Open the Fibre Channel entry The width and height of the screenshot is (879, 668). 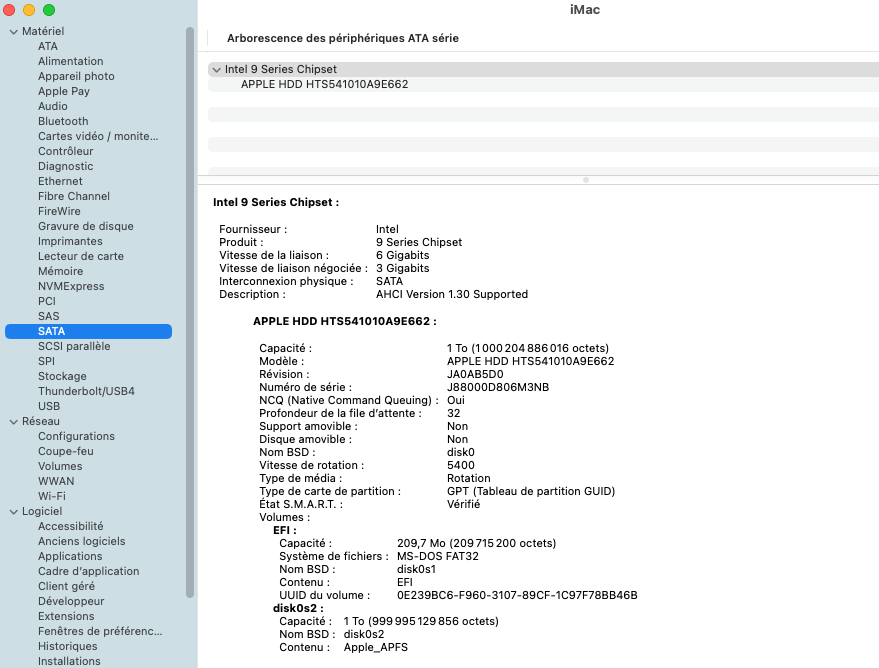tap(74, 196)
